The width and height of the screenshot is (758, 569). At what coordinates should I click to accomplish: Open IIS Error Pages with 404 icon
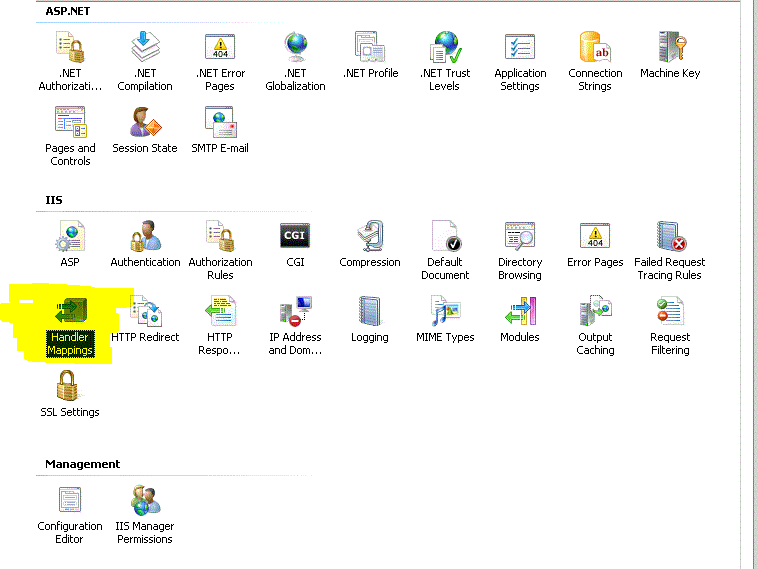[x=595, y=236]
